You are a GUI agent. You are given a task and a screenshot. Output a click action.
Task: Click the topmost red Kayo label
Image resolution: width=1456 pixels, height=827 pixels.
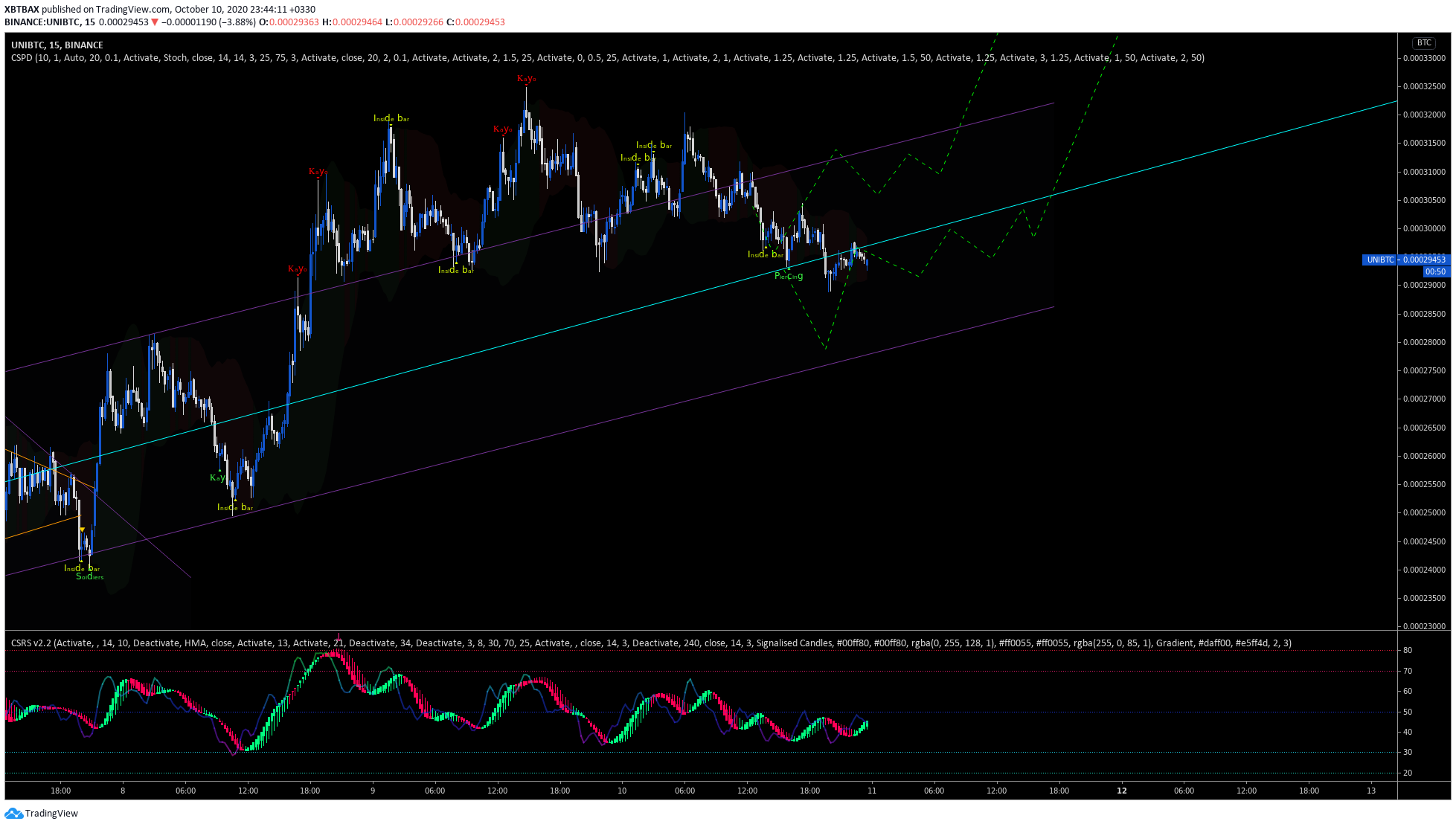526,79
